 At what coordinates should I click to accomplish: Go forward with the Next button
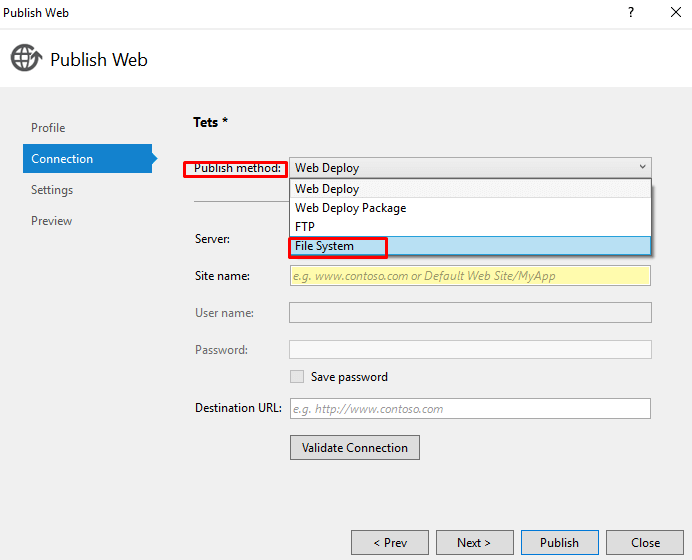click(x=474, y=542)
